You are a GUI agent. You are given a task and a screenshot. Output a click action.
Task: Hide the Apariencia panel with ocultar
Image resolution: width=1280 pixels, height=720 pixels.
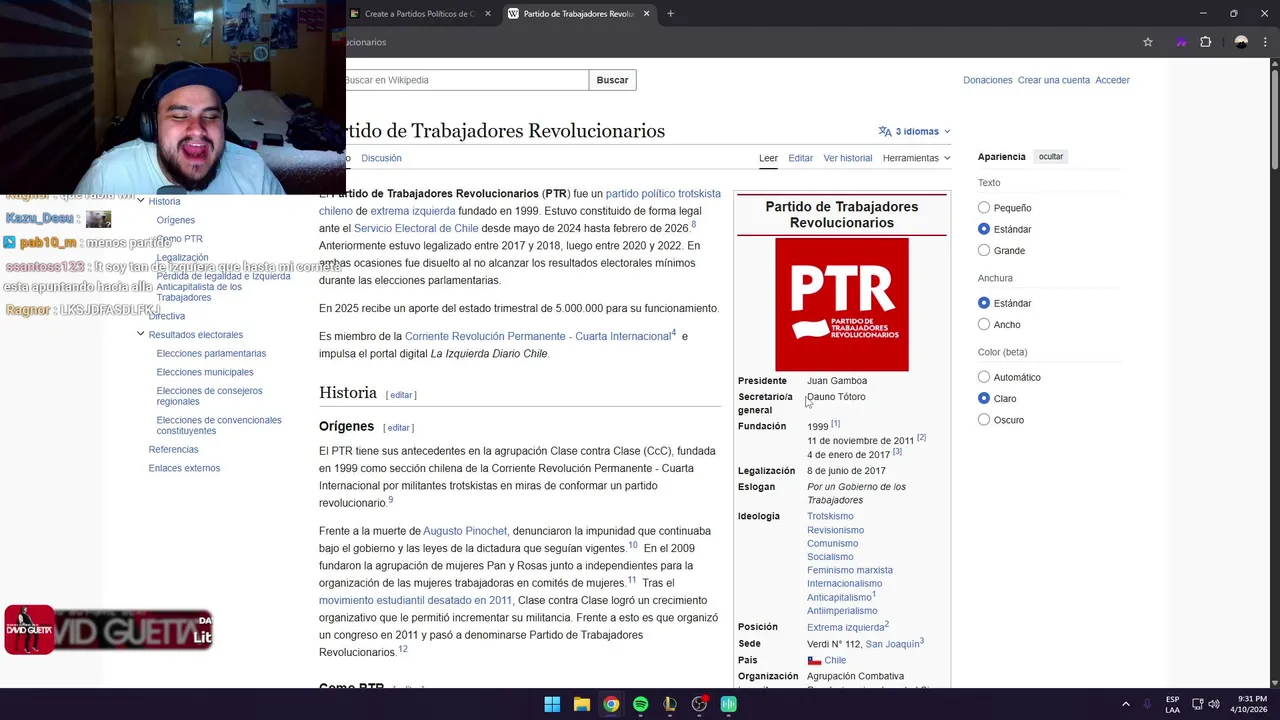(1050, 157)
